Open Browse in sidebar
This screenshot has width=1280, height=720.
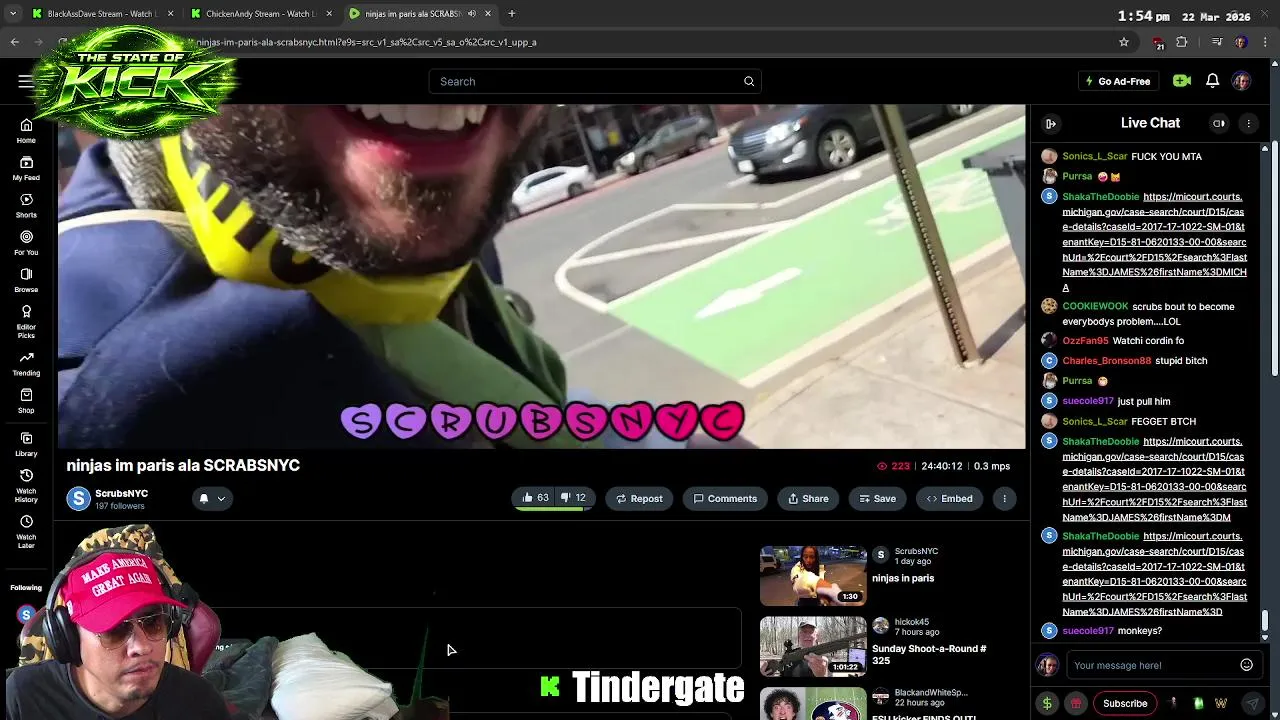[x=26, y=279]
